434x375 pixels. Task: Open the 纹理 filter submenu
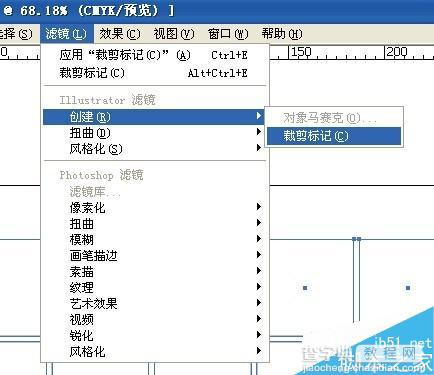pyautogui.click(x=154, y=287)
